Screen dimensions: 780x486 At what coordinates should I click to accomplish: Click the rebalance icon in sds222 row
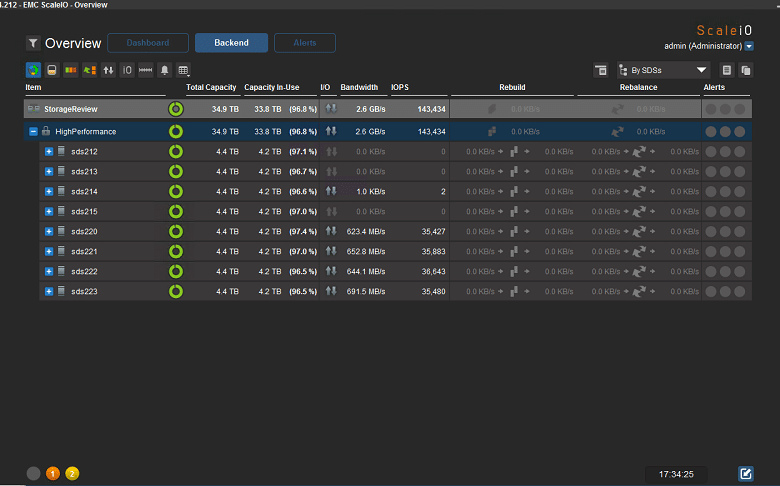[639, 271]
